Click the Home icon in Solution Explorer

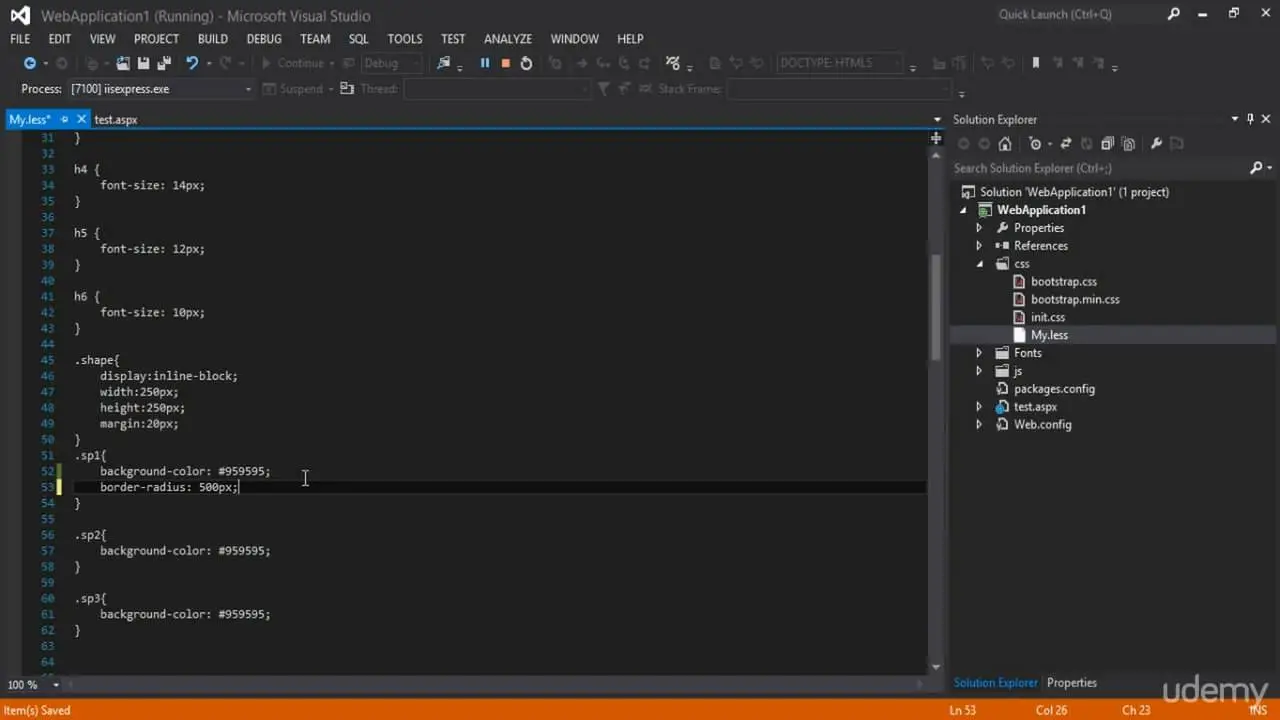1005,144
